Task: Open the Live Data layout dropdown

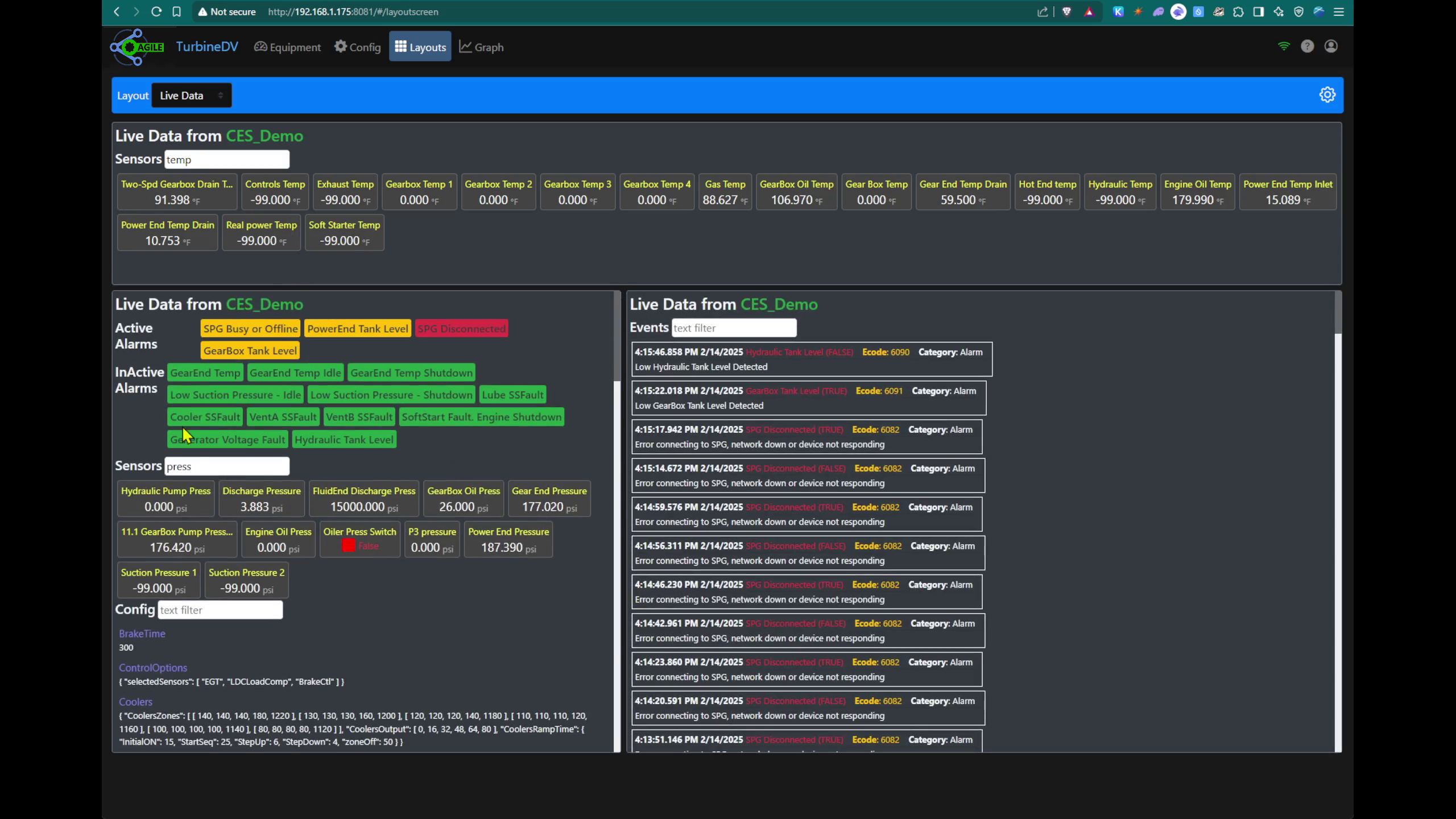Action: (x=191, y=95)
